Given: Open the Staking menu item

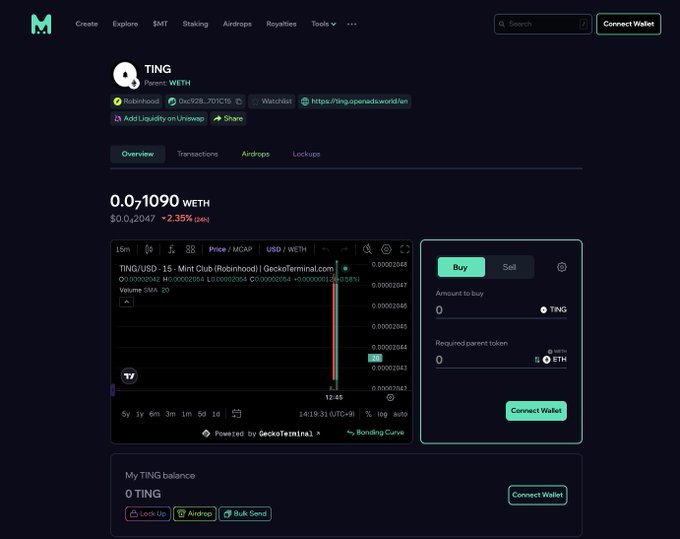Looking at the screenshot, I should tap(195, 24).
